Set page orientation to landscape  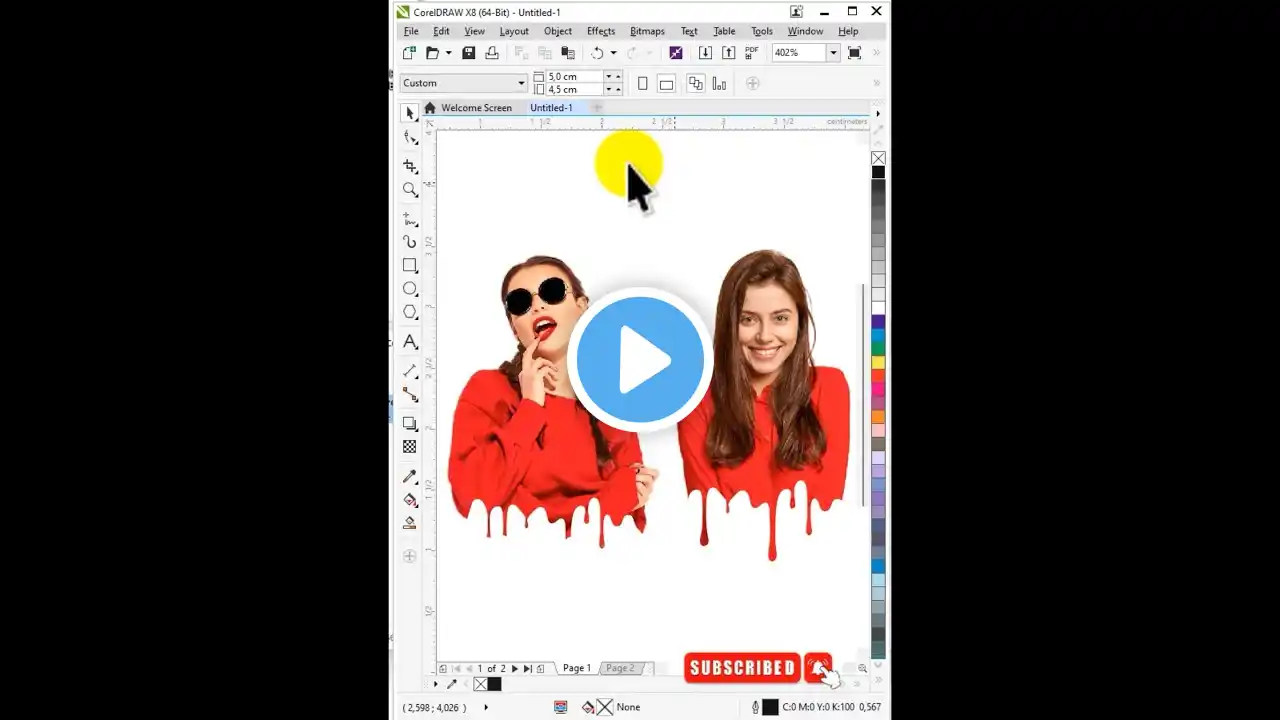[666, 84]
